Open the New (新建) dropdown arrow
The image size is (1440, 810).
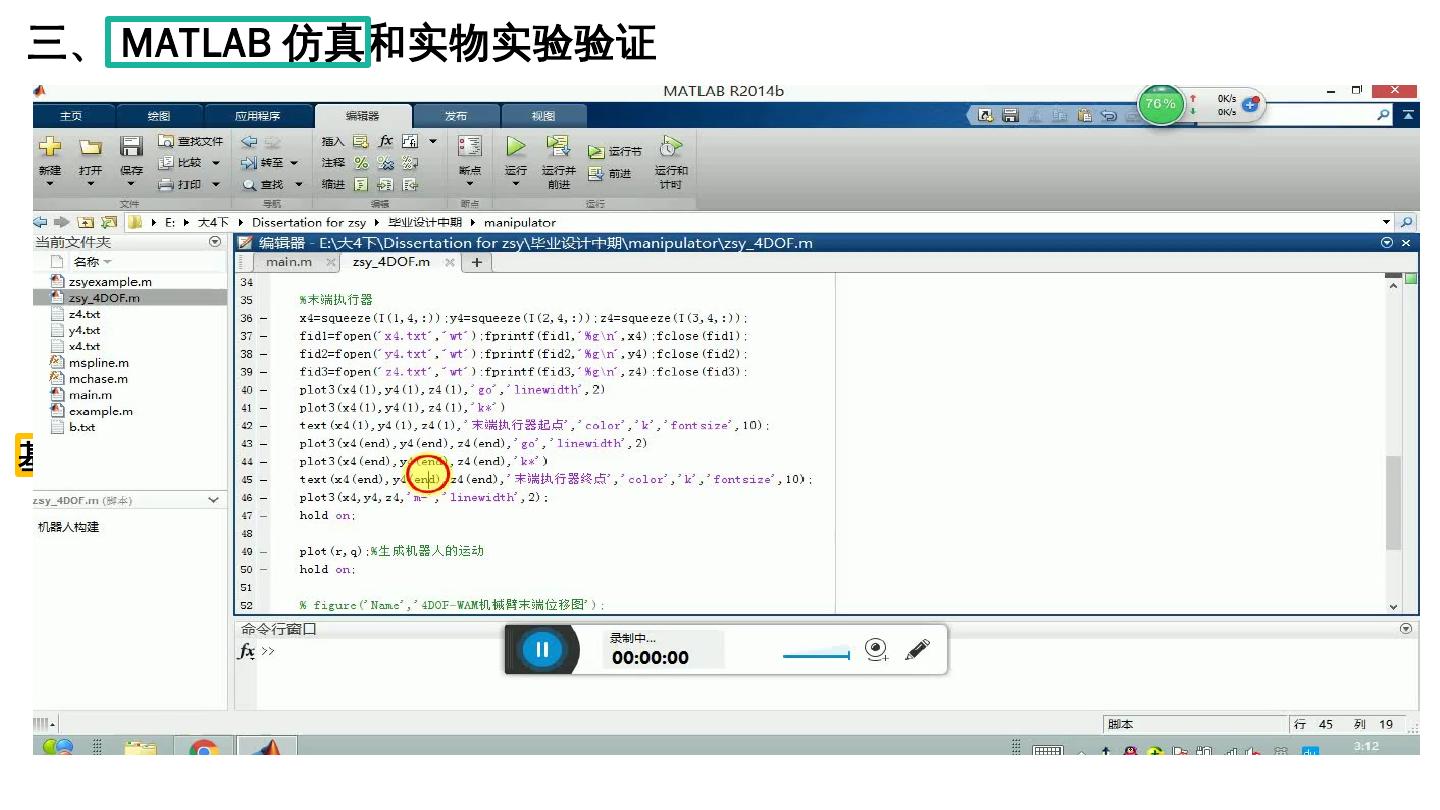point(50,185)
